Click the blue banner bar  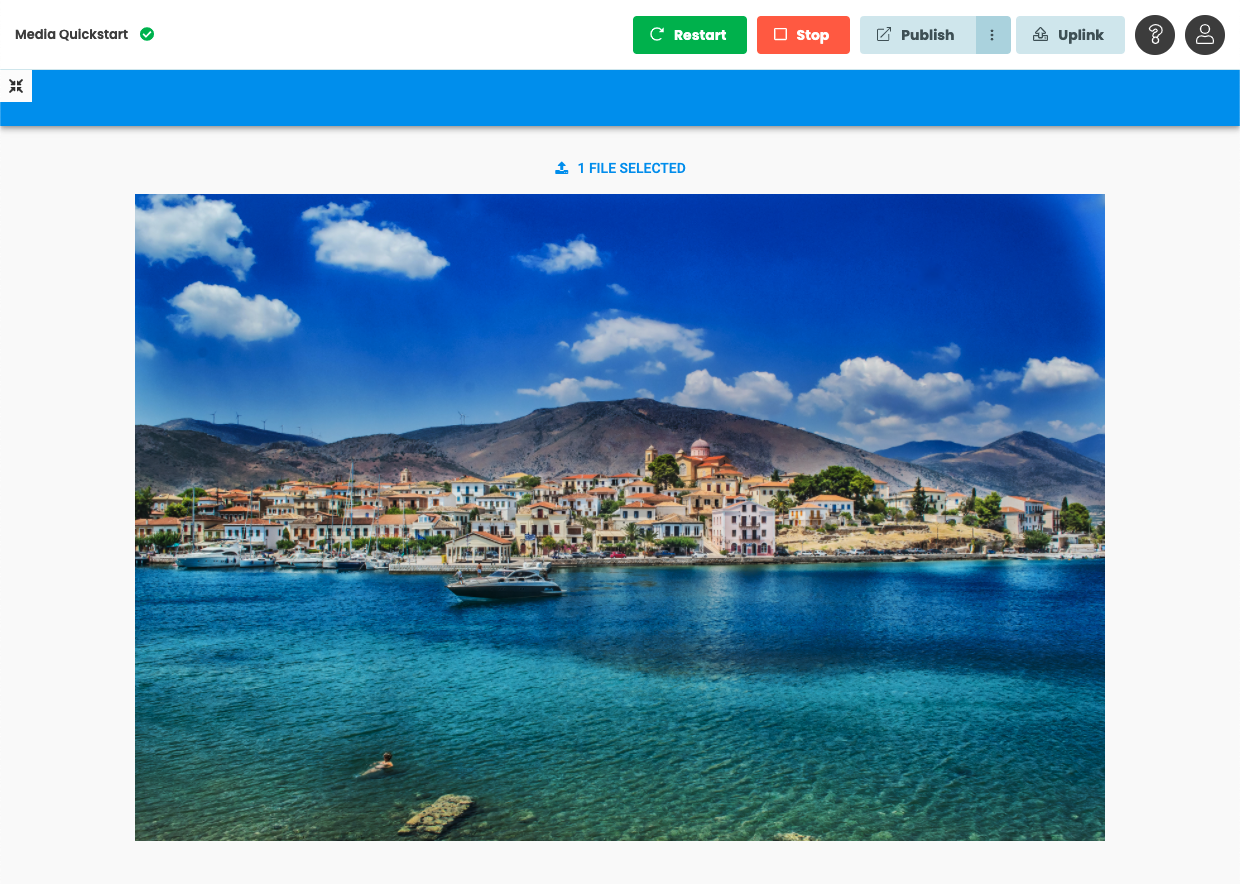coord(620,98)
